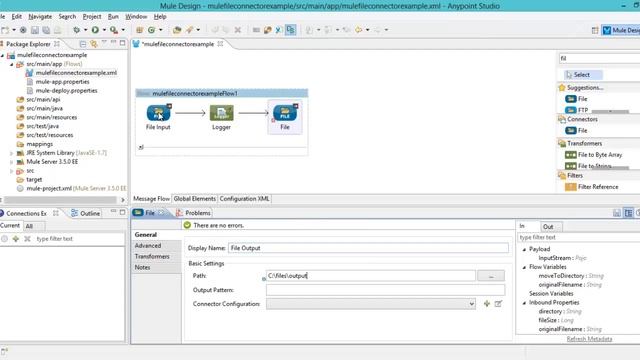Maximize the Package Explorer panel

coord(122,43)
